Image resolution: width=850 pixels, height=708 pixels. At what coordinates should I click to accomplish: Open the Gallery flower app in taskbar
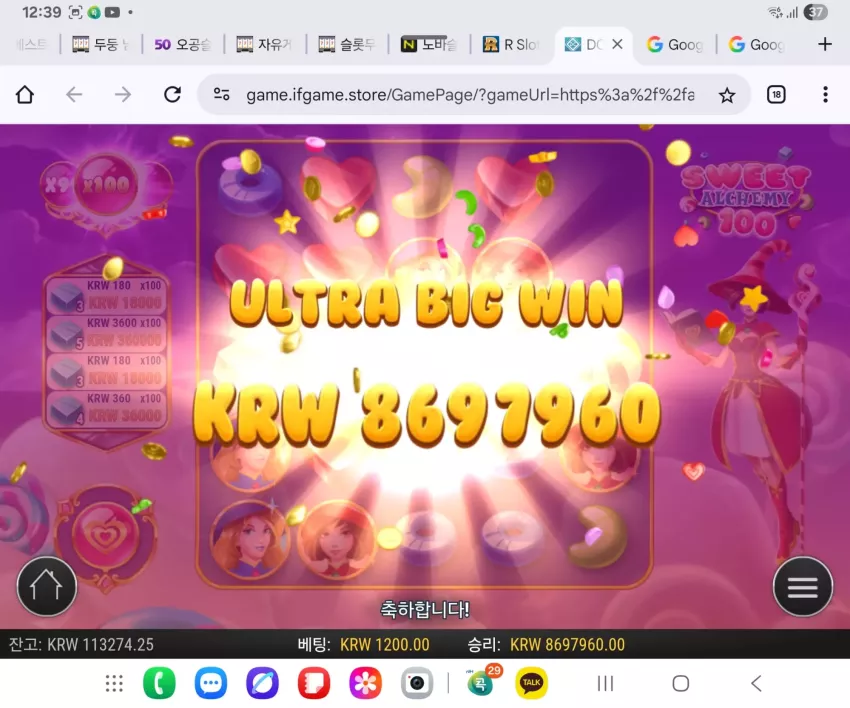(365, 683)
